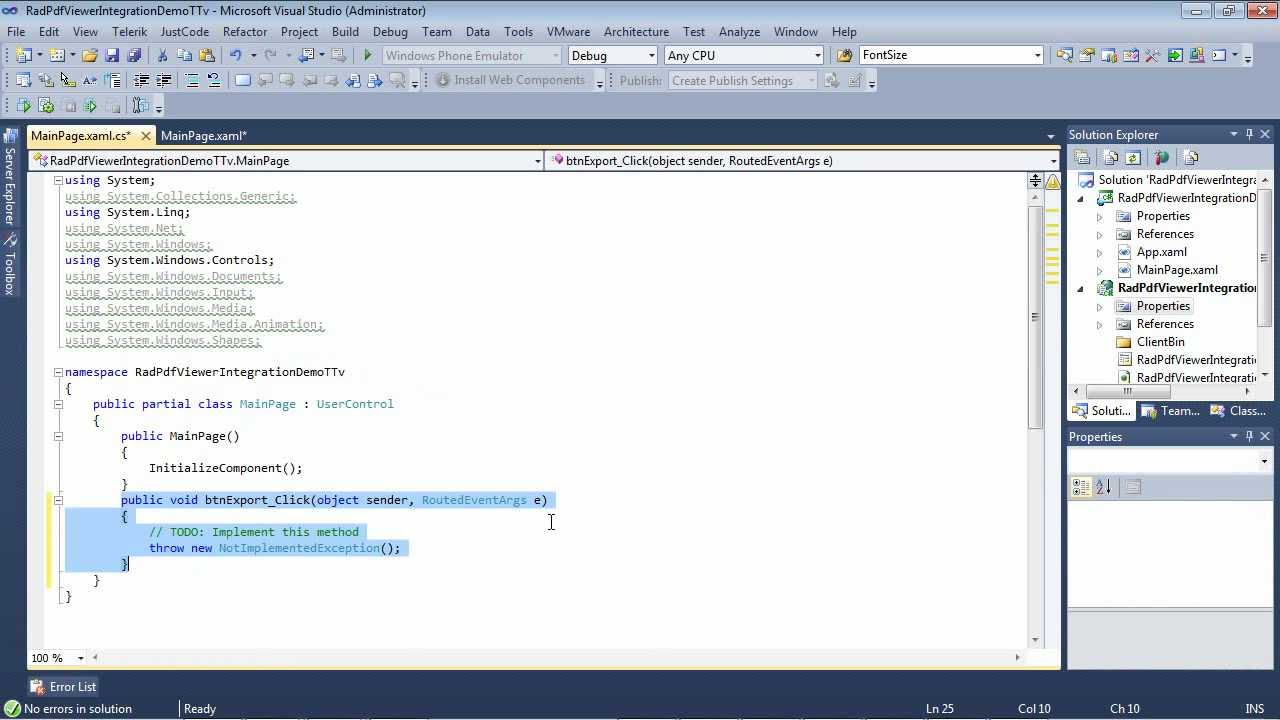
Task: Collapse the MainPage constructor outlining block
Action: [58, 436]
